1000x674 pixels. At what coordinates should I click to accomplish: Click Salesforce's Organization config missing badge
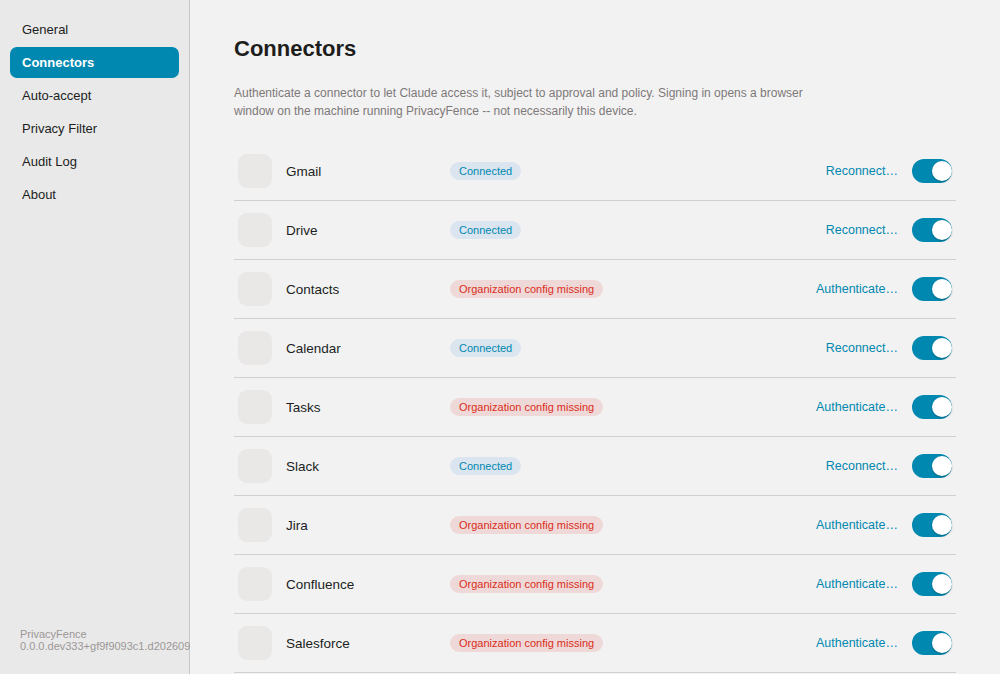[x=526, y=643]
